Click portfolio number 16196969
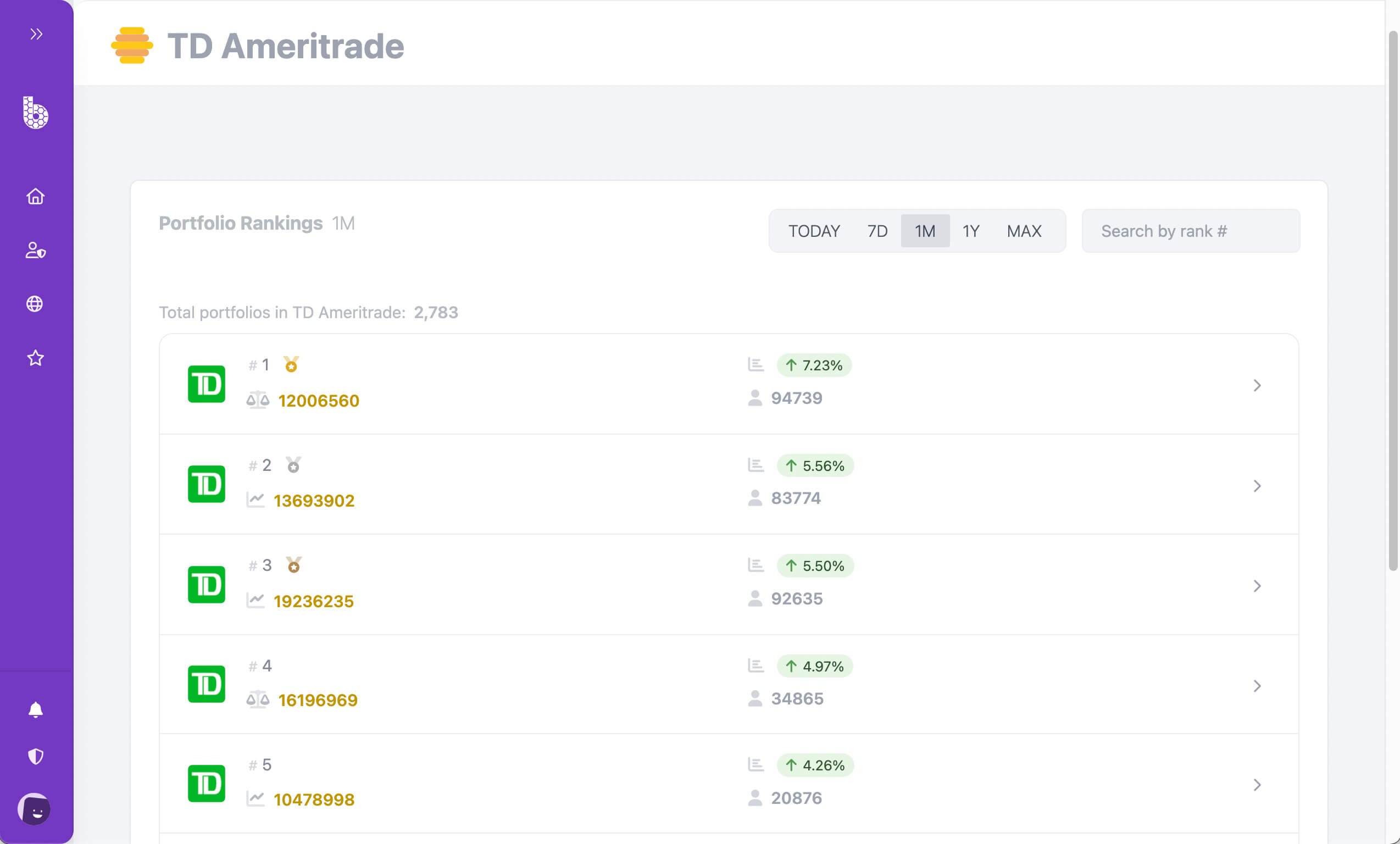This screenshot has width=1400, height=844. click(x=317, y=700)
